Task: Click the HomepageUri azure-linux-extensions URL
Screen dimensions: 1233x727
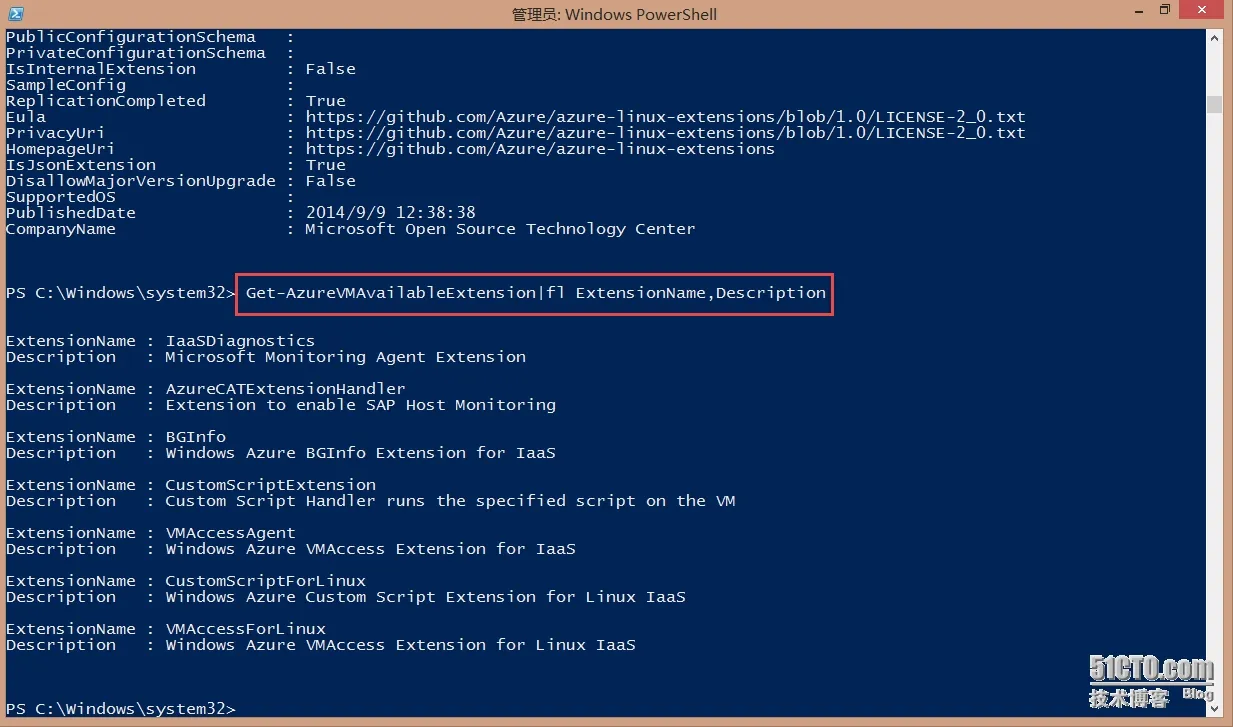Action: [x=540, y=149]
